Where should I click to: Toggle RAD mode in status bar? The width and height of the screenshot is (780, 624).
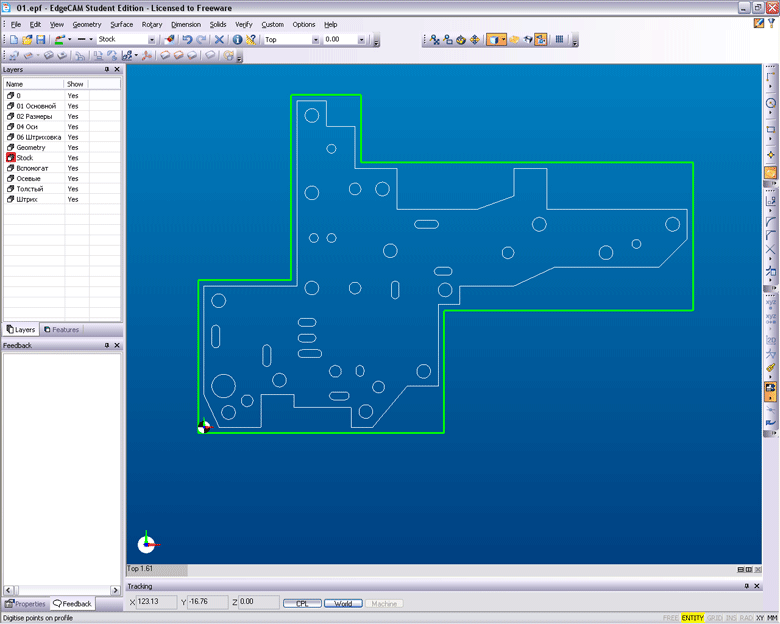746,618
